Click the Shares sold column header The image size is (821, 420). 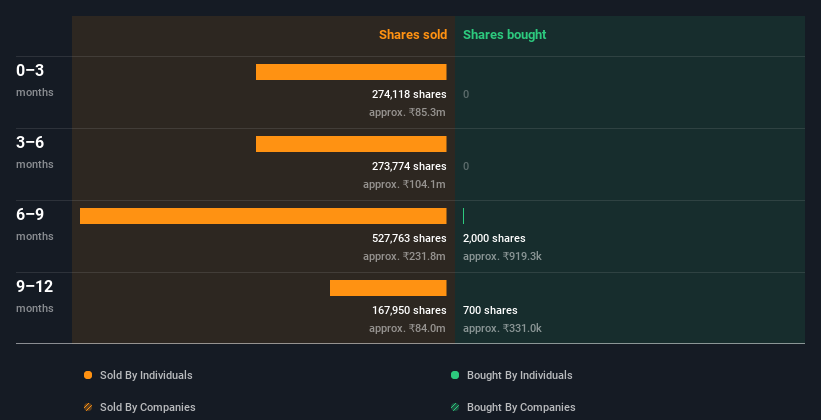(413, 35)
